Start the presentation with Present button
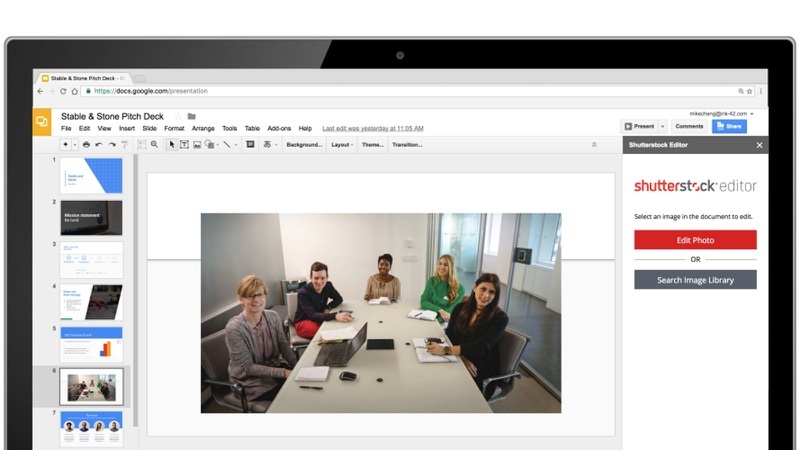 639,126
